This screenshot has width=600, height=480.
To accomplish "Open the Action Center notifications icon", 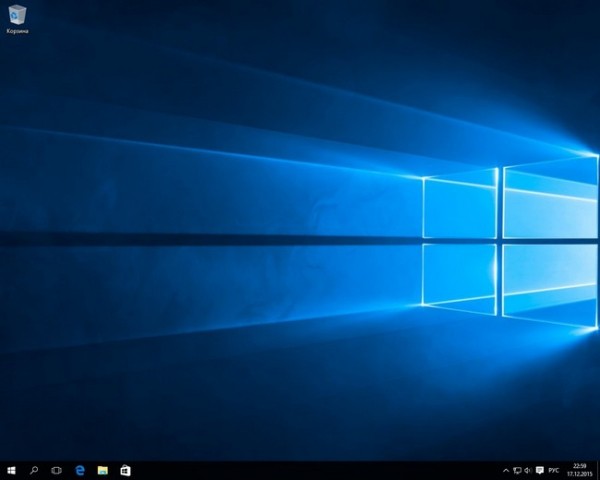I will (540, 470).
